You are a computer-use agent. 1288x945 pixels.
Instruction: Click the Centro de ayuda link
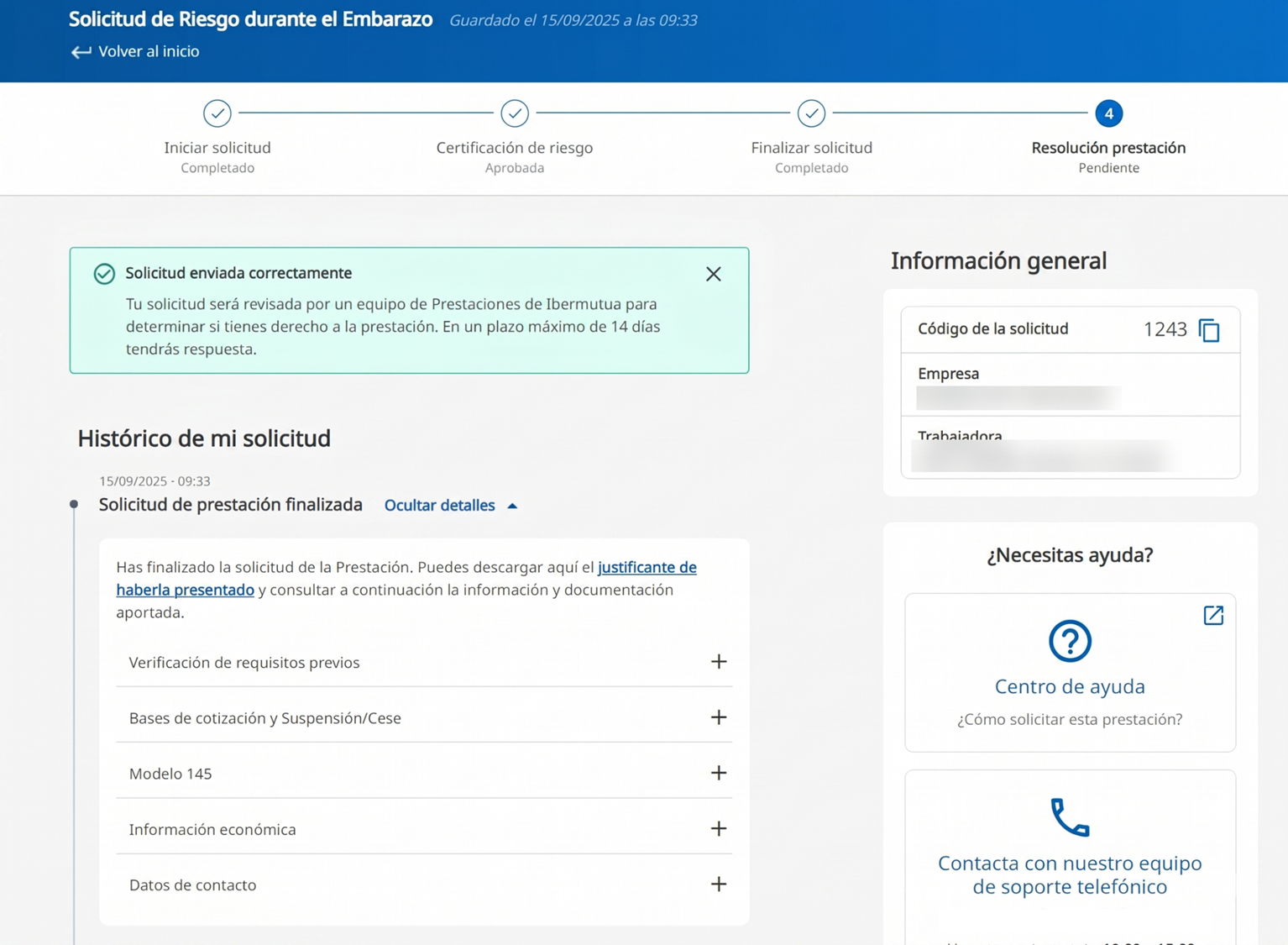pyautogui.click(x=1069, y=686)
